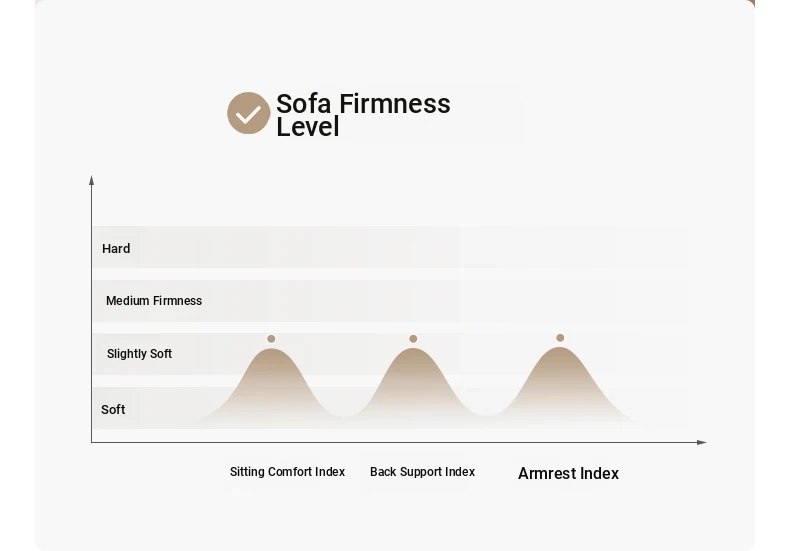Click the dot above Back Support peak
This screenshot has height=551, width=790.
point(413,338)
